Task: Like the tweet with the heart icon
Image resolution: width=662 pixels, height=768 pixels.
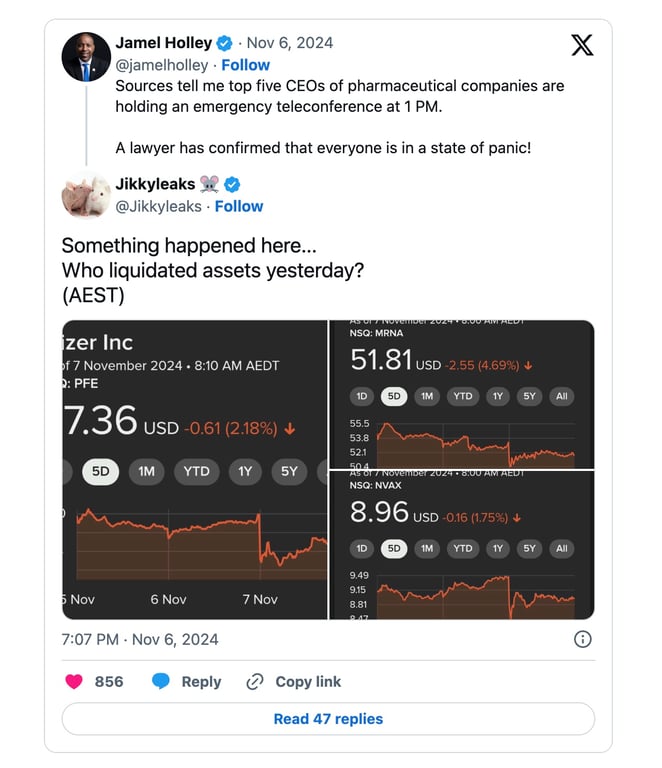Action: pos(74,681)
